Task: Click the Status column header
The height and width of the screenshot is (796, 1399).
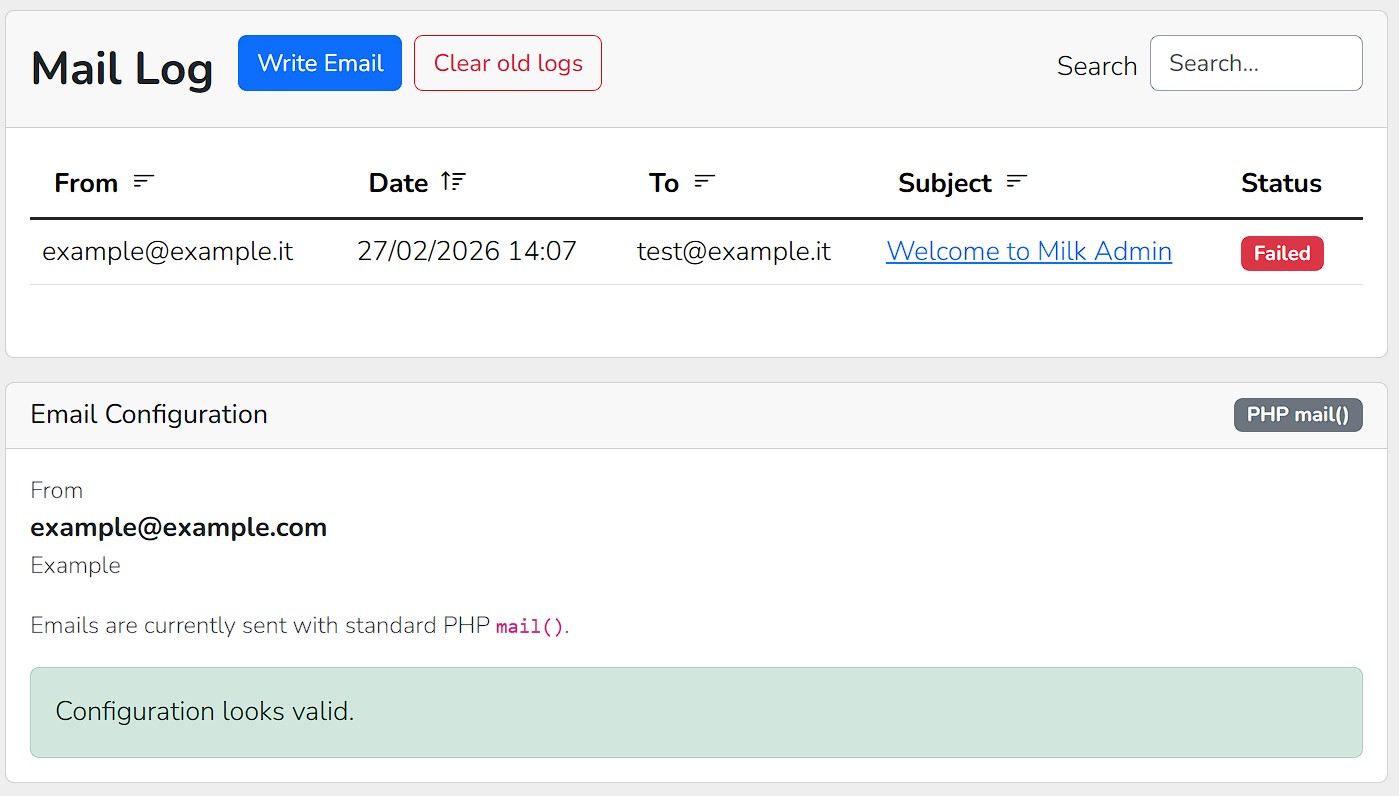Action: click(1281, 183)
